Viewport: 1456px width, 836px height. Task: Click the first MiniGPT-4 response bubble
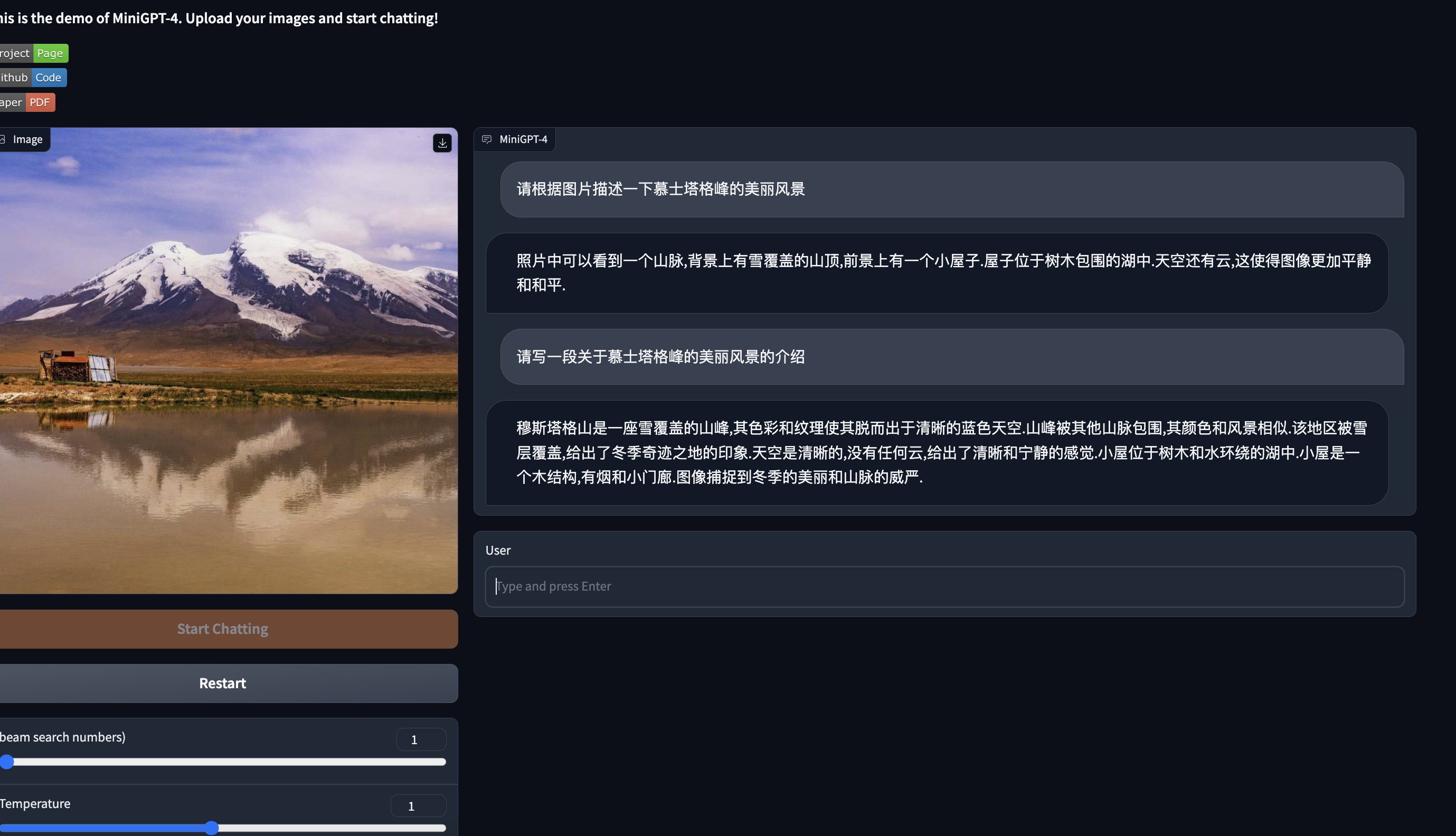tap(937, 273)
